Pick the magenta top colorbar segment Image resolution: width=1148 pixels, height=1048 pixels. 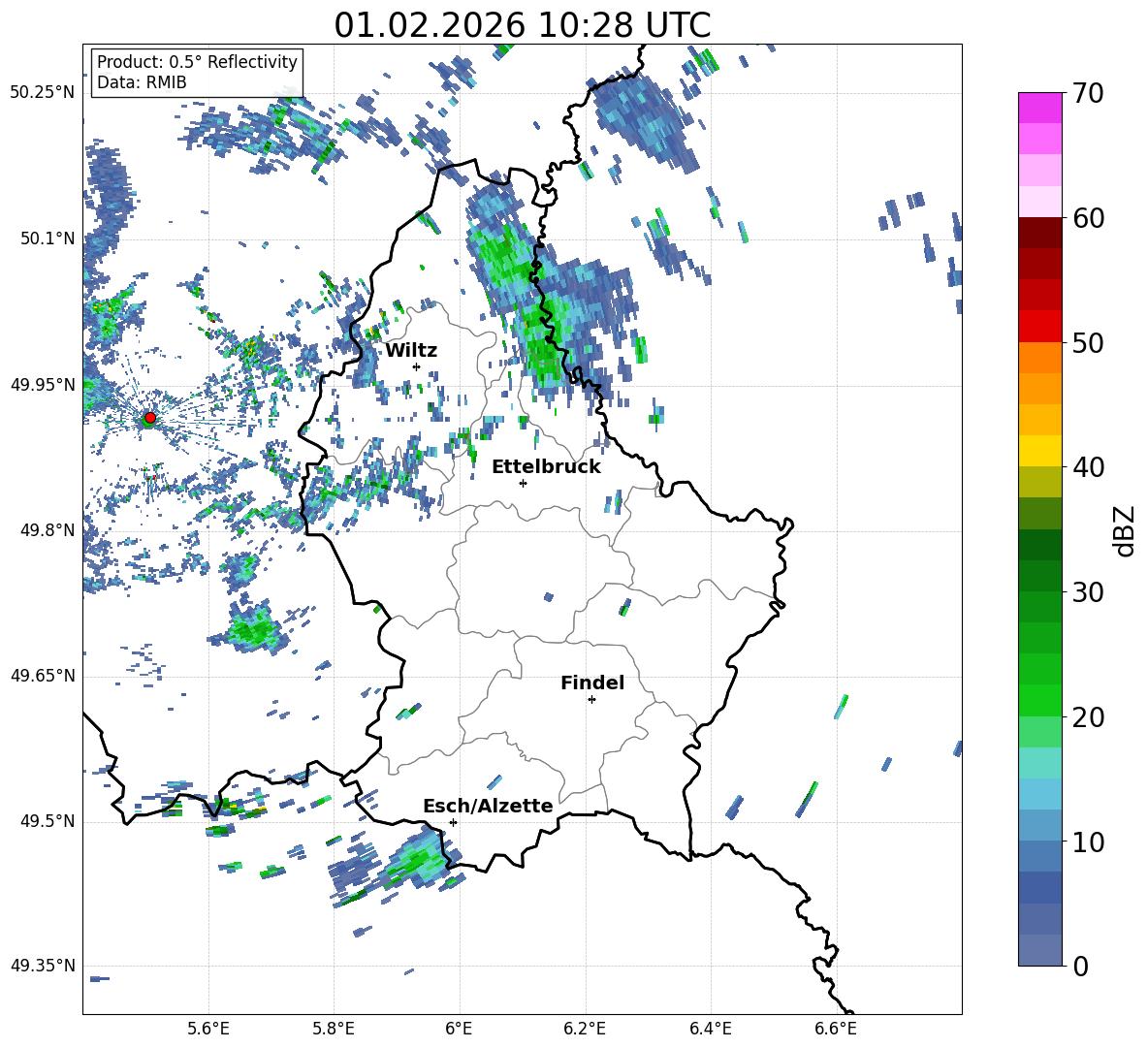1039,108
